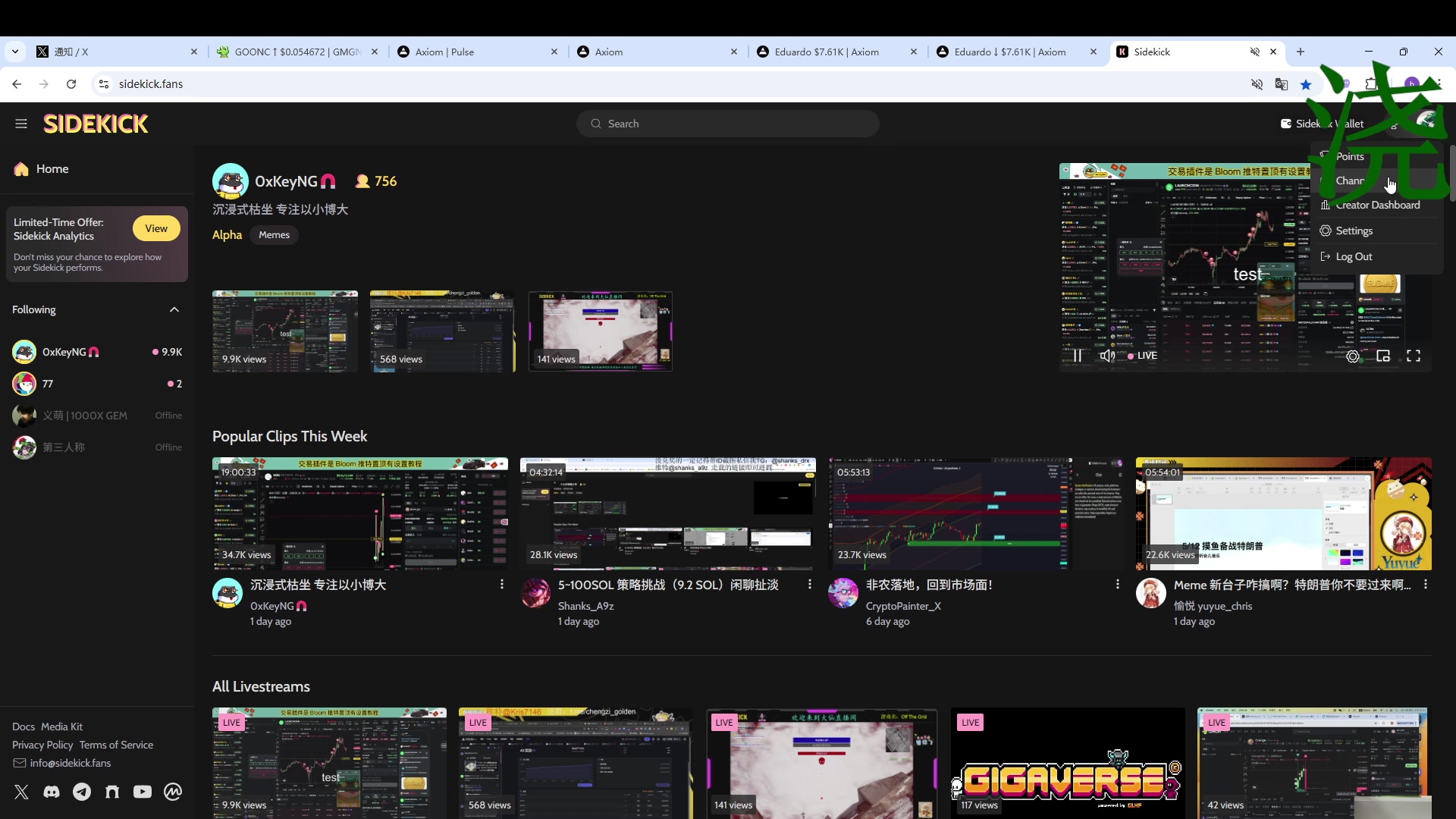Open the Privacy Policy link
Screen dimensions: 1456x819
pos(42,745)
